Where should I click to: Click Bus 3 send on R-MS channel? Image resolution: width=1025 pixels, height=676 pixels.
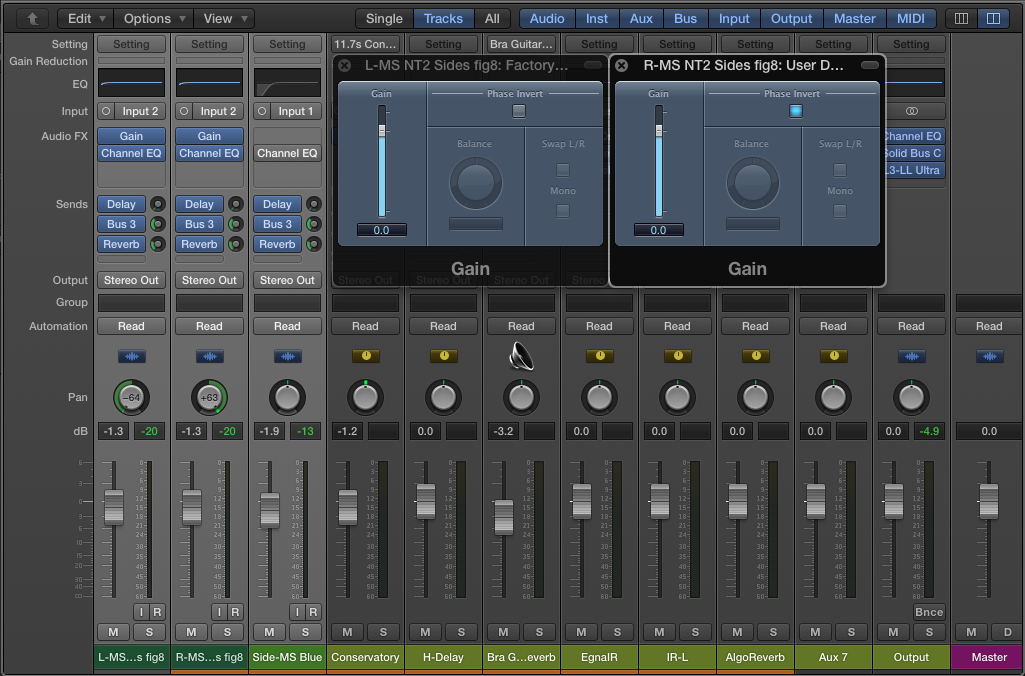199,224
